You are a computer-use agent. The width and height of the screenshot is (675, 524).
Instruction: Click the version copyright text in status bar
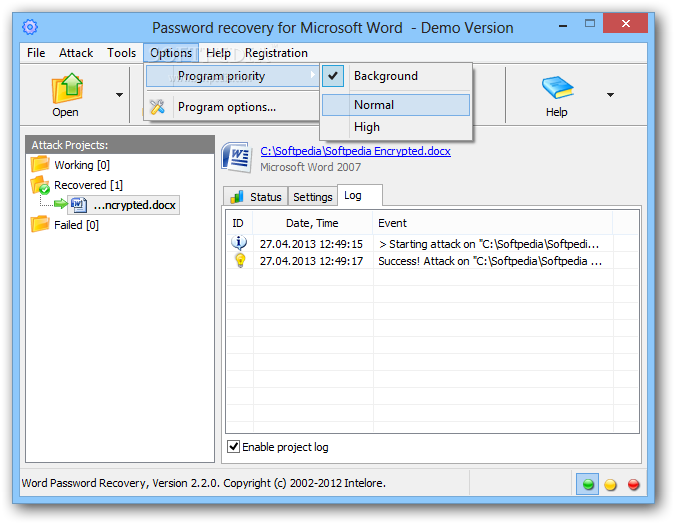click(x=204, y=483)
